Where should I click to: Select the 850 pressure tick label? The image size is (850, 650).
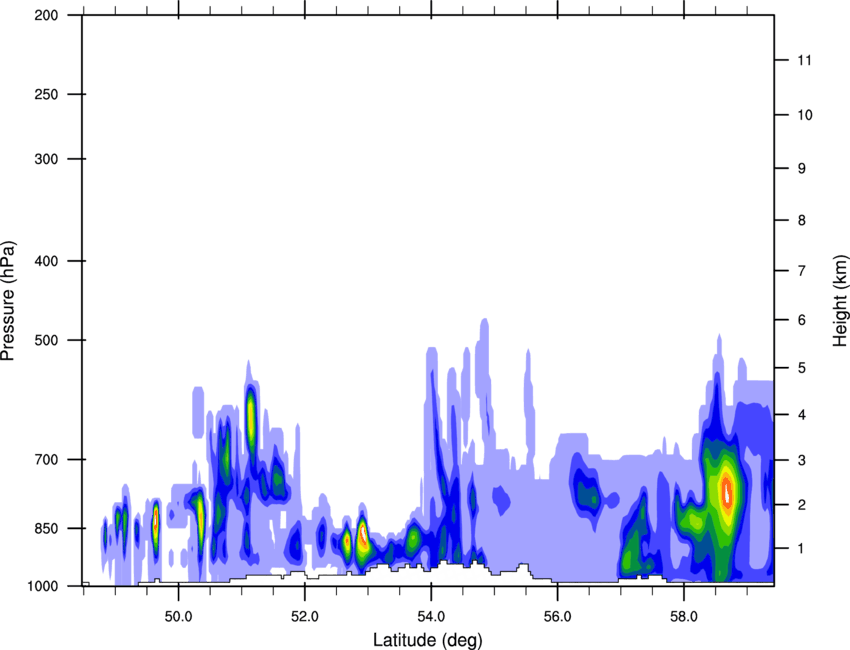[x=46, y=528]
